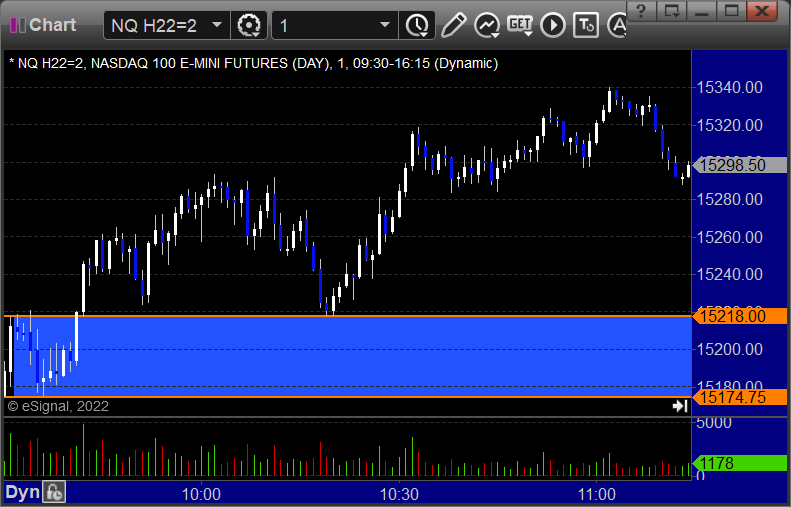The height and width of the screenshot is (507, 791).
Task: Click the 15200.00 price axis label
Action: point(729,349)
